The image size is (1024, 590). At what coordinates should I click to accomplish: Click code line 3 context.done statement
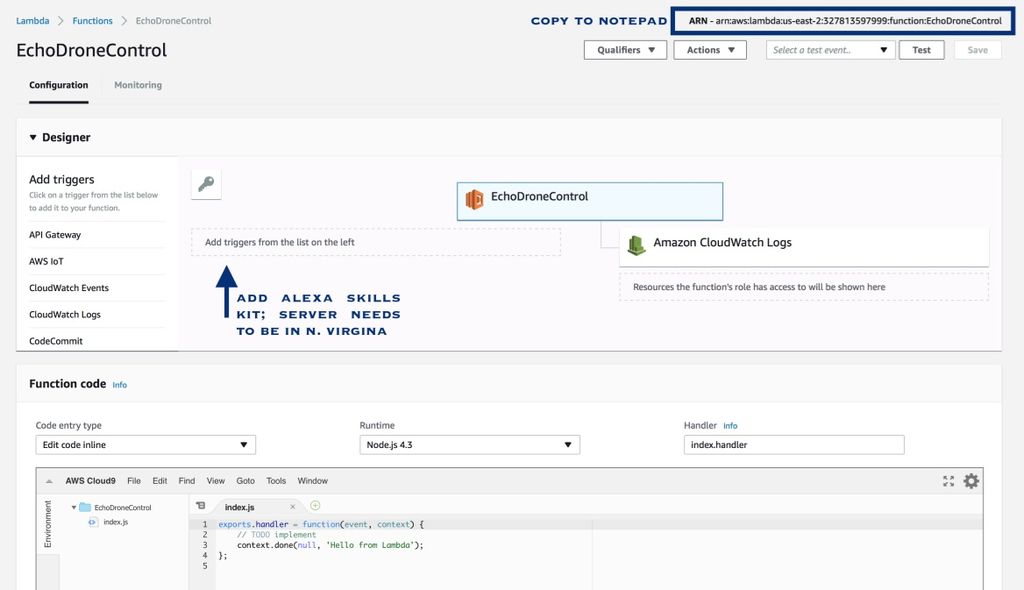coord(330,545)
